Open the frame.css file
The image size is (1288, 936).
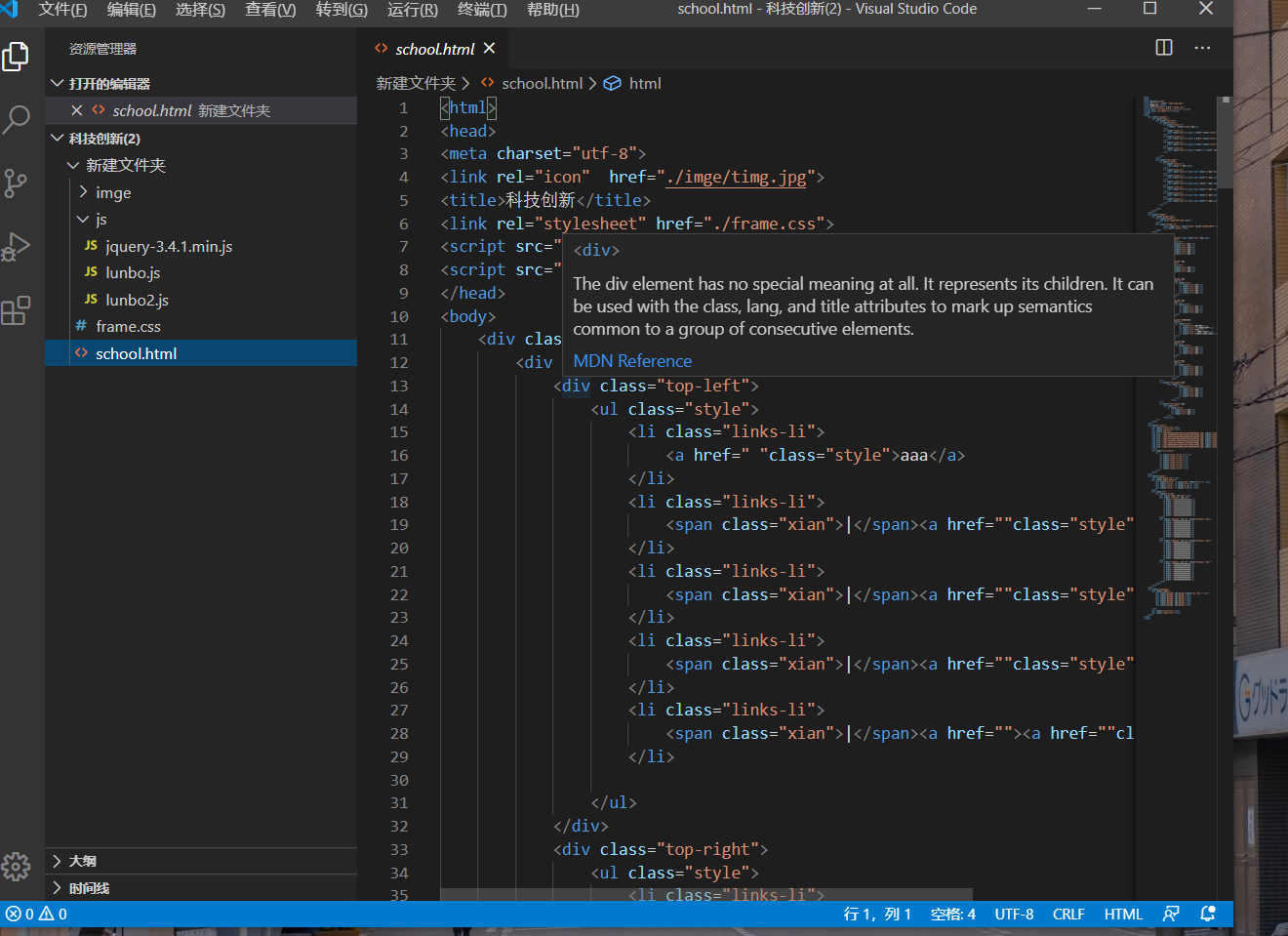(201, 326)
